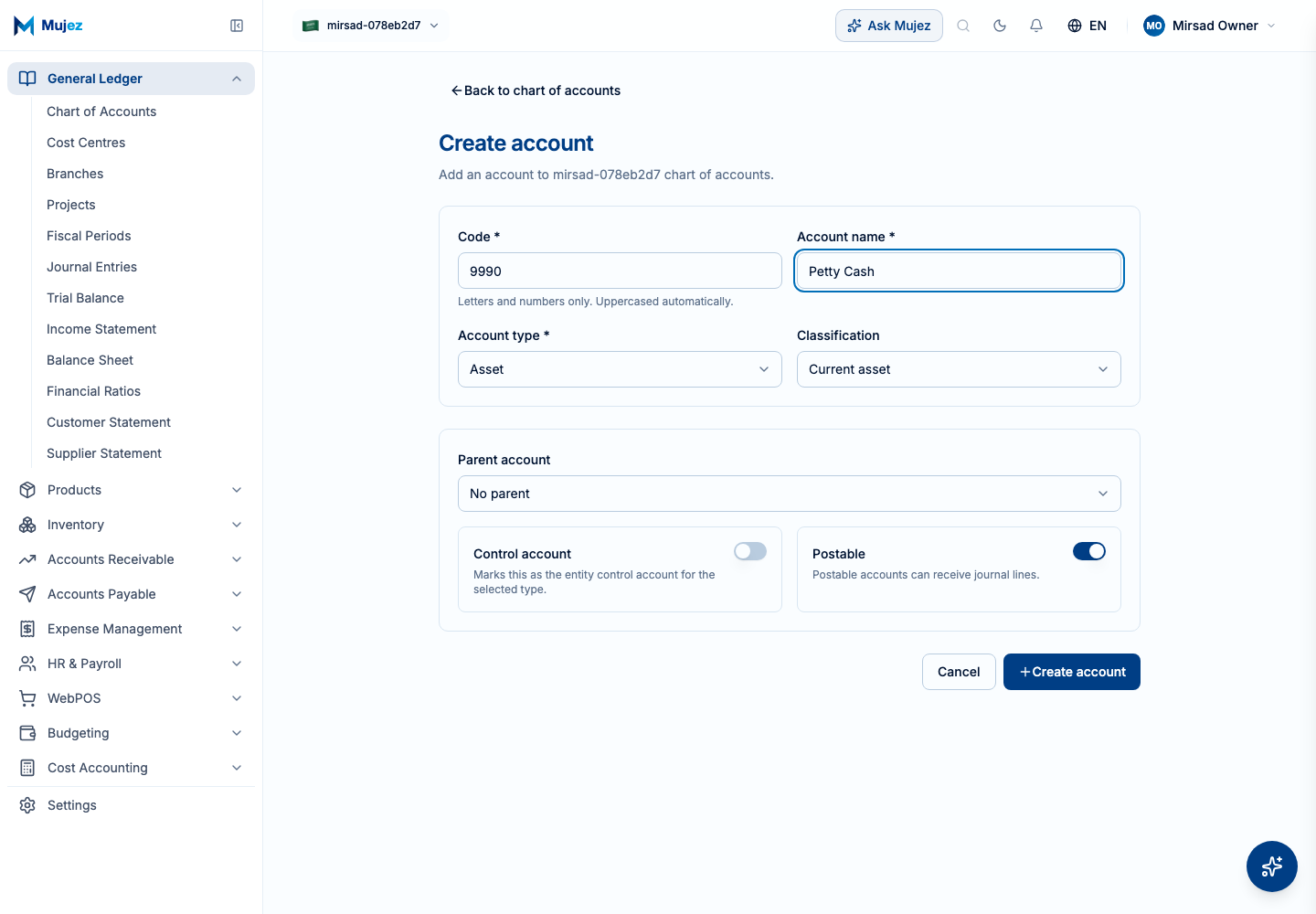Click the language globe icon
1316x914 pixels.
coord(1075,26)
